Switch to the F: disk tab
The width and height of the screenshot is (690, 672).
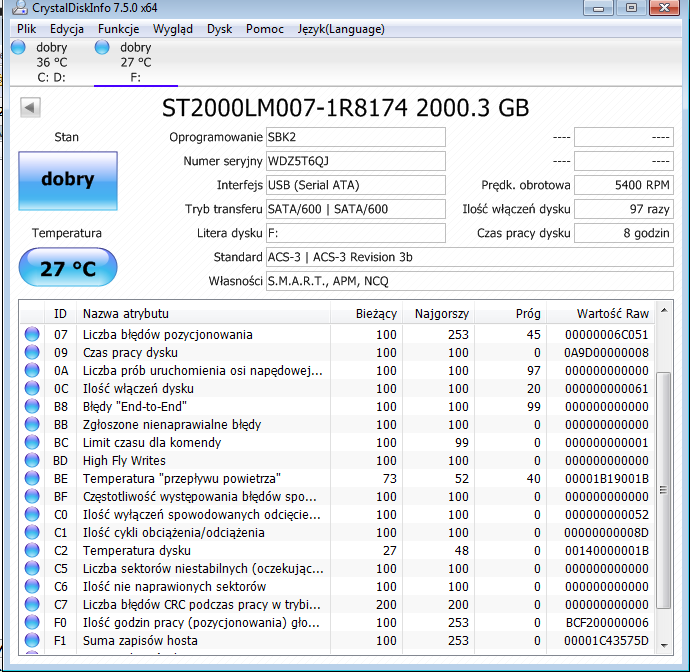(136, 62)
